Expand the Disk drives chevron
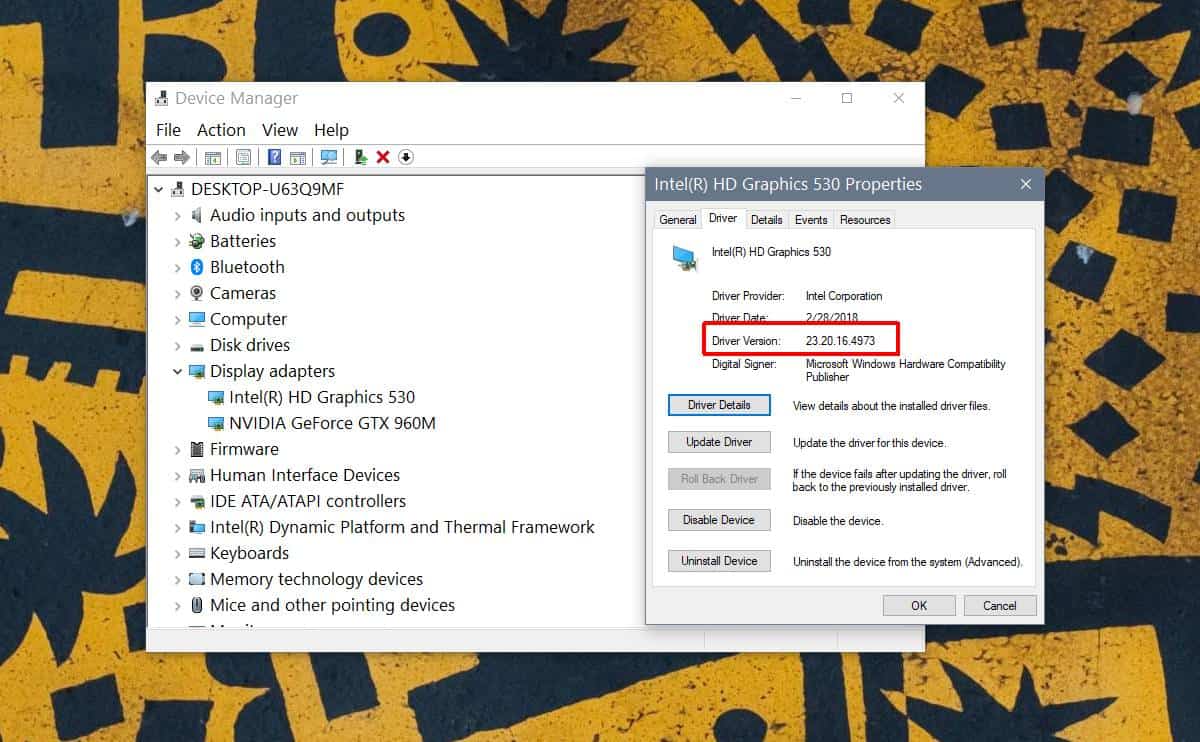Viewport: 1200px width, 742px height. [177, 345]
